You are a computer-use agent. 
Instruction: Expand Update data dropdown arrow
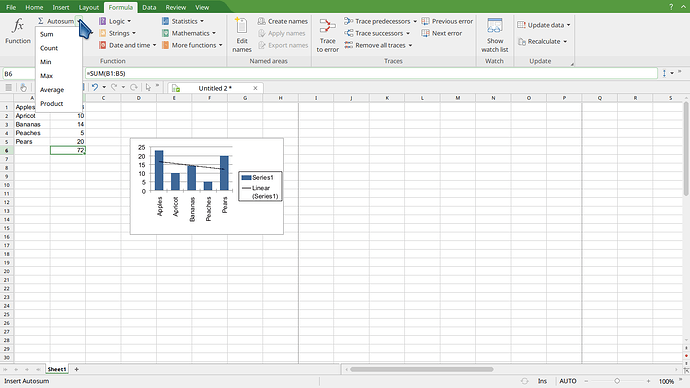tap(569, 25)
